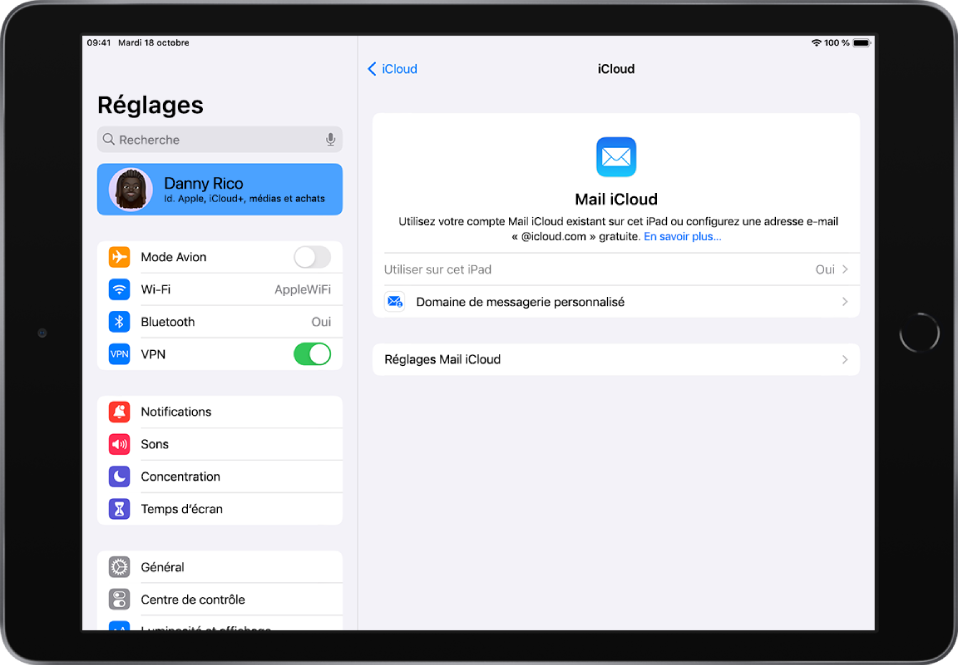Open Danny Rico Apple ID account
Image resolution: width=958 pixels, height=665 pixels.
[220, 189]
